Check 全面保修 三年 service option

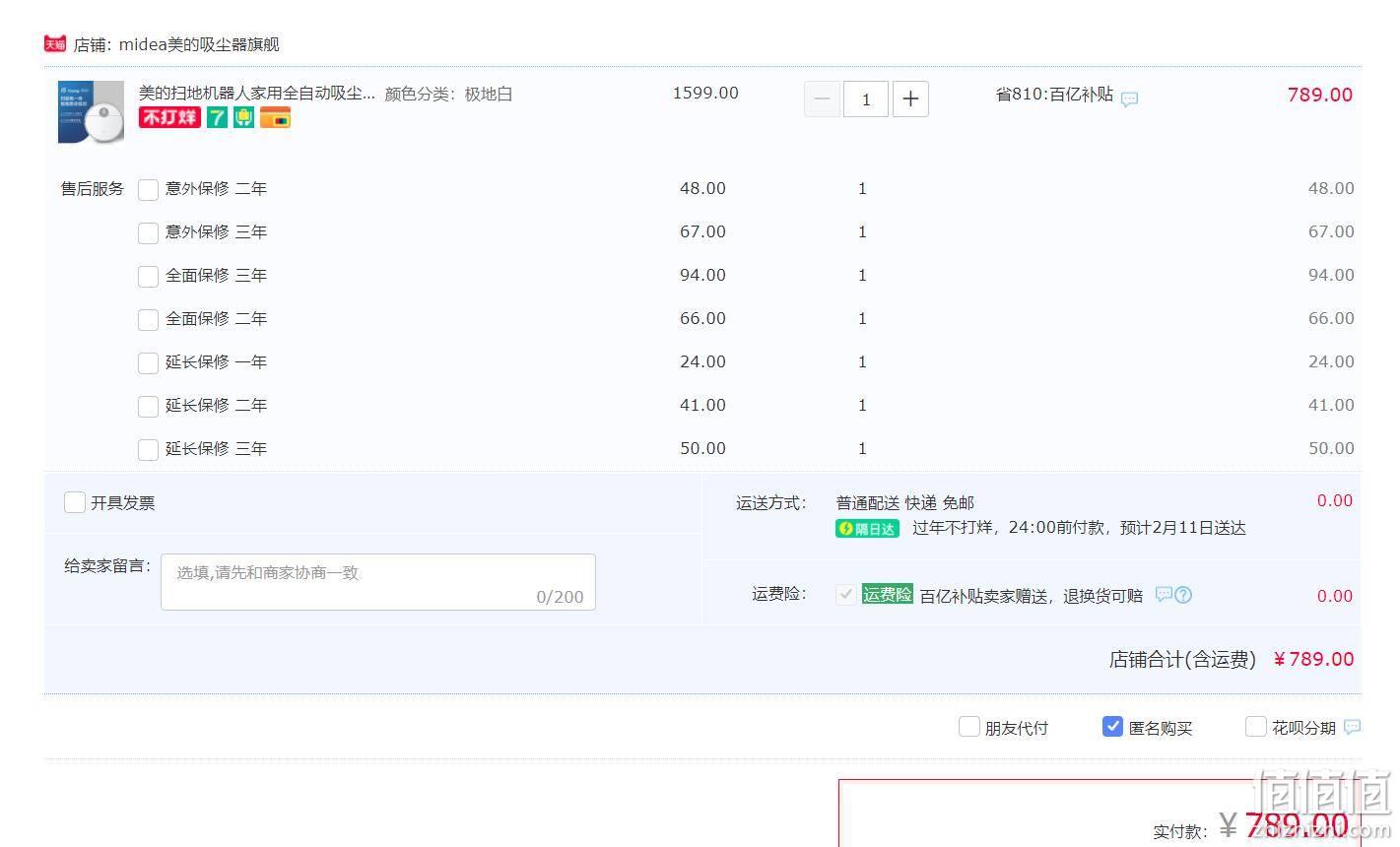point(148,276)
